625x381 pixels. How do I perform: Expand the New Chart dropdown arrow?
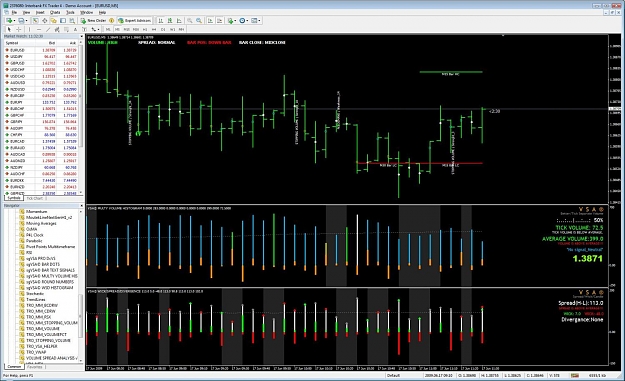pos(14,20)
